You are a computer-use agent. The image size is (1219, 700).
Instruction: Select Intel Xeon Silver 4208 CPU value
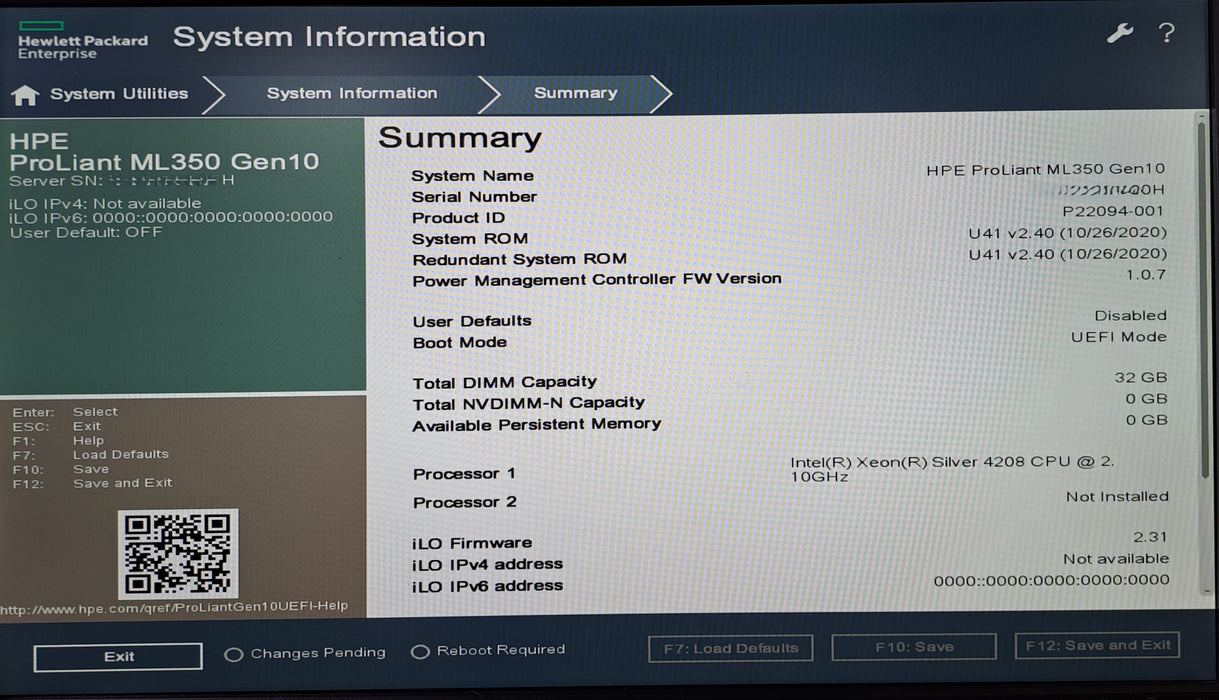click(952, 469)
